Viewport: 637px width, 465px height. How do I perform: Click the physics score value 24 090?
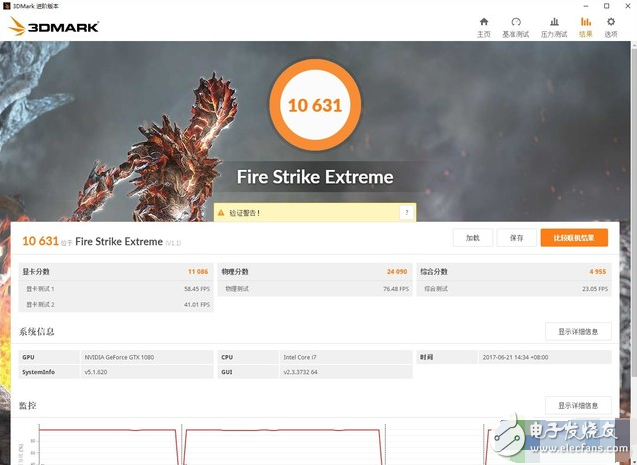395,271
